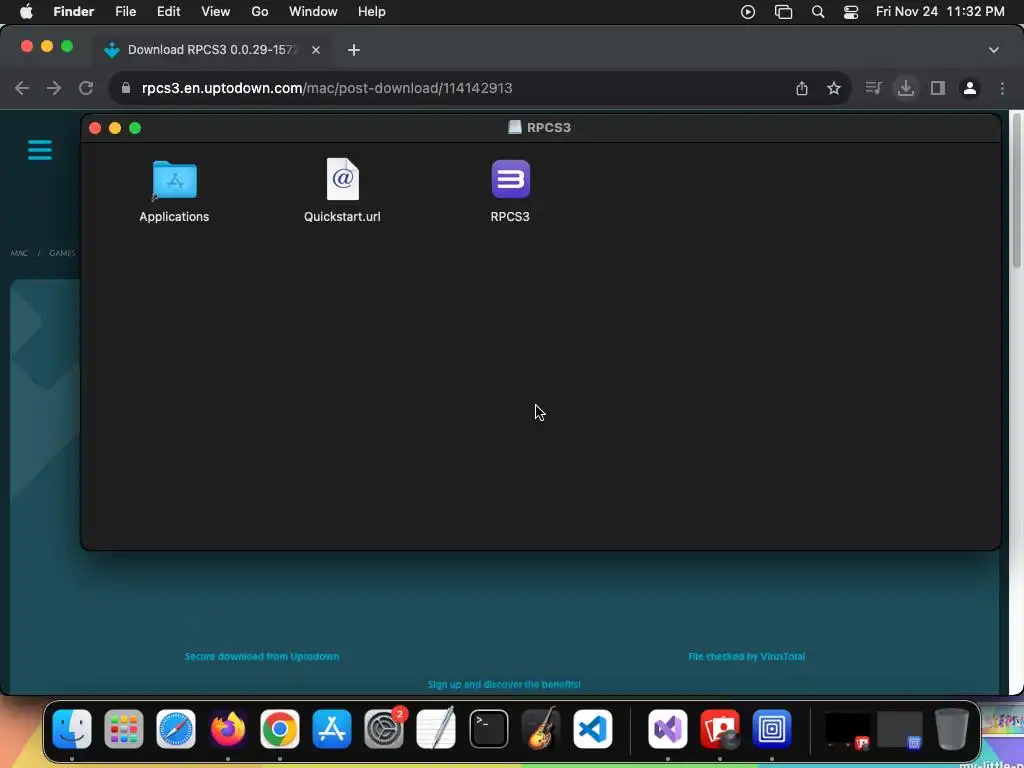
Task: Open System Settings from the Dock
Action: tap(384, 729)
